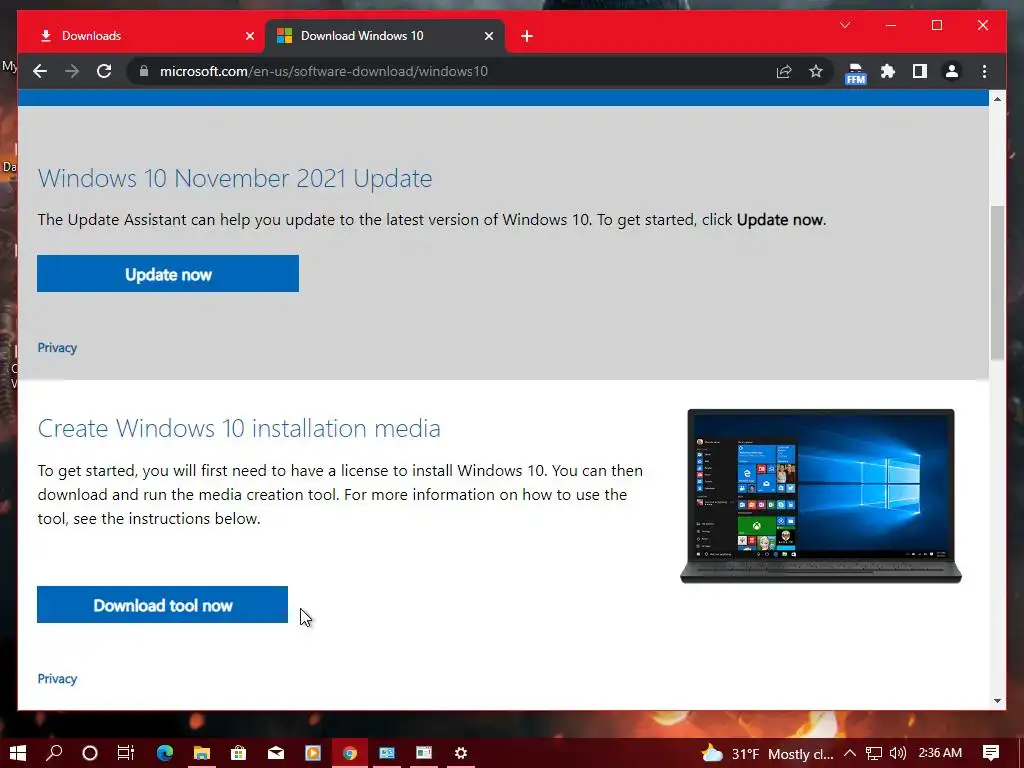
Task: Click the scrollbar up arrow
Action: click(997, 99)
